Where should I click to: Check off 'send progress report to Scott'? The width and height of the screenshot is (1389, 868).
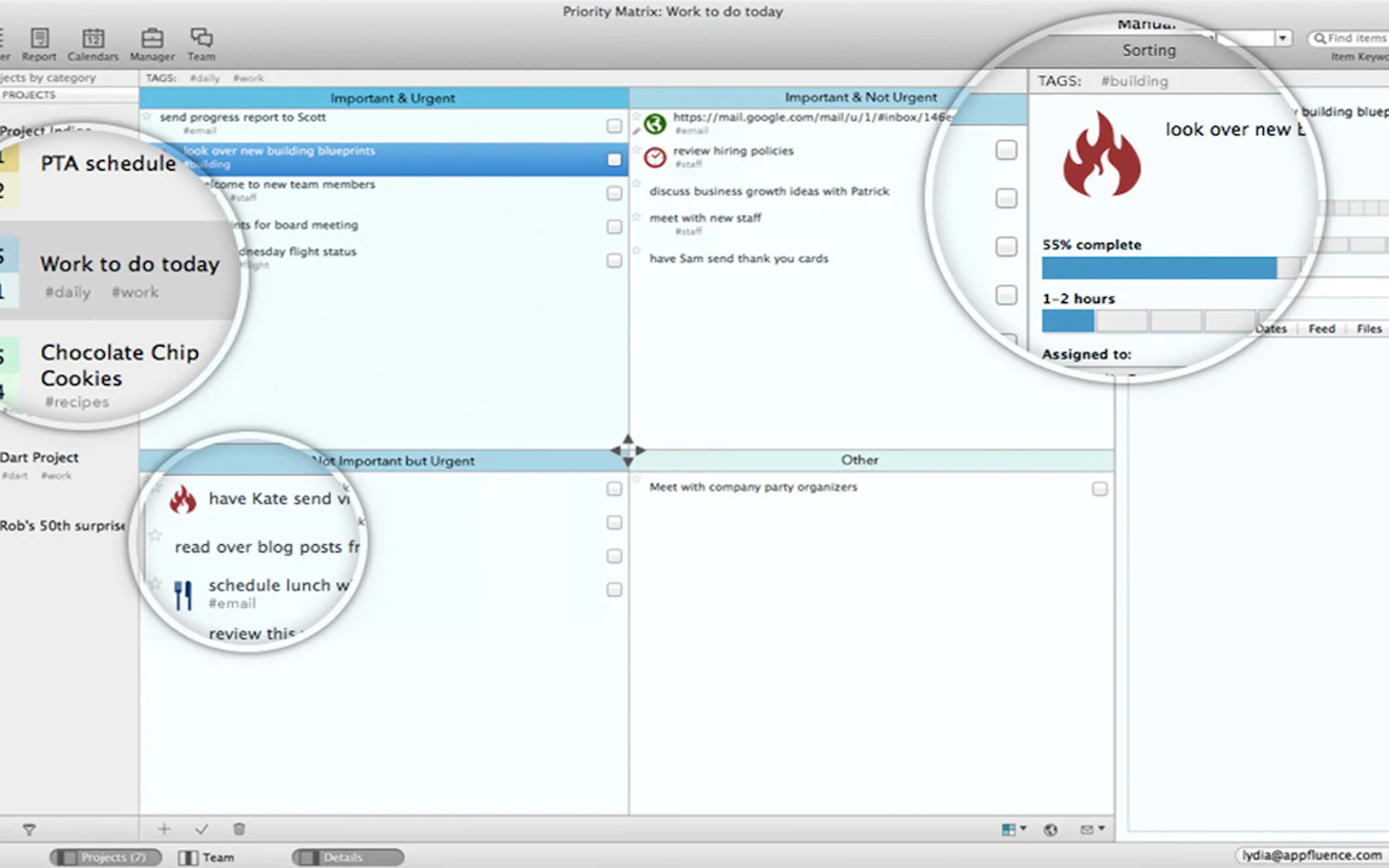(615, 126)
